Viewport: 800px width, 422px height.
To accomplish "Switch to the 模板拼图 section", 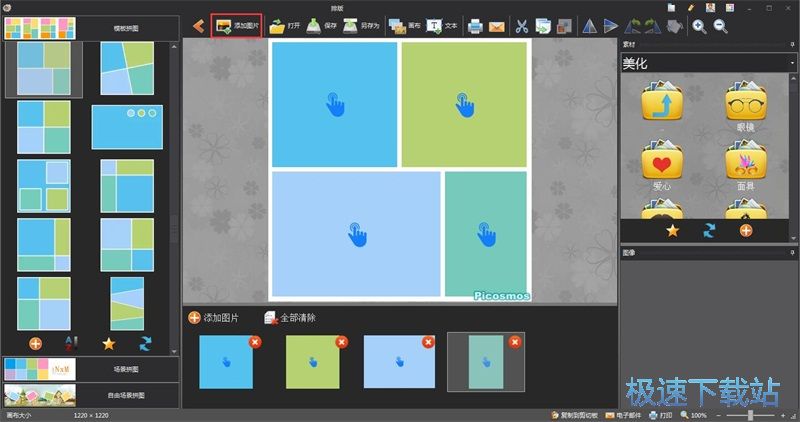I will [x=91, y=28].
